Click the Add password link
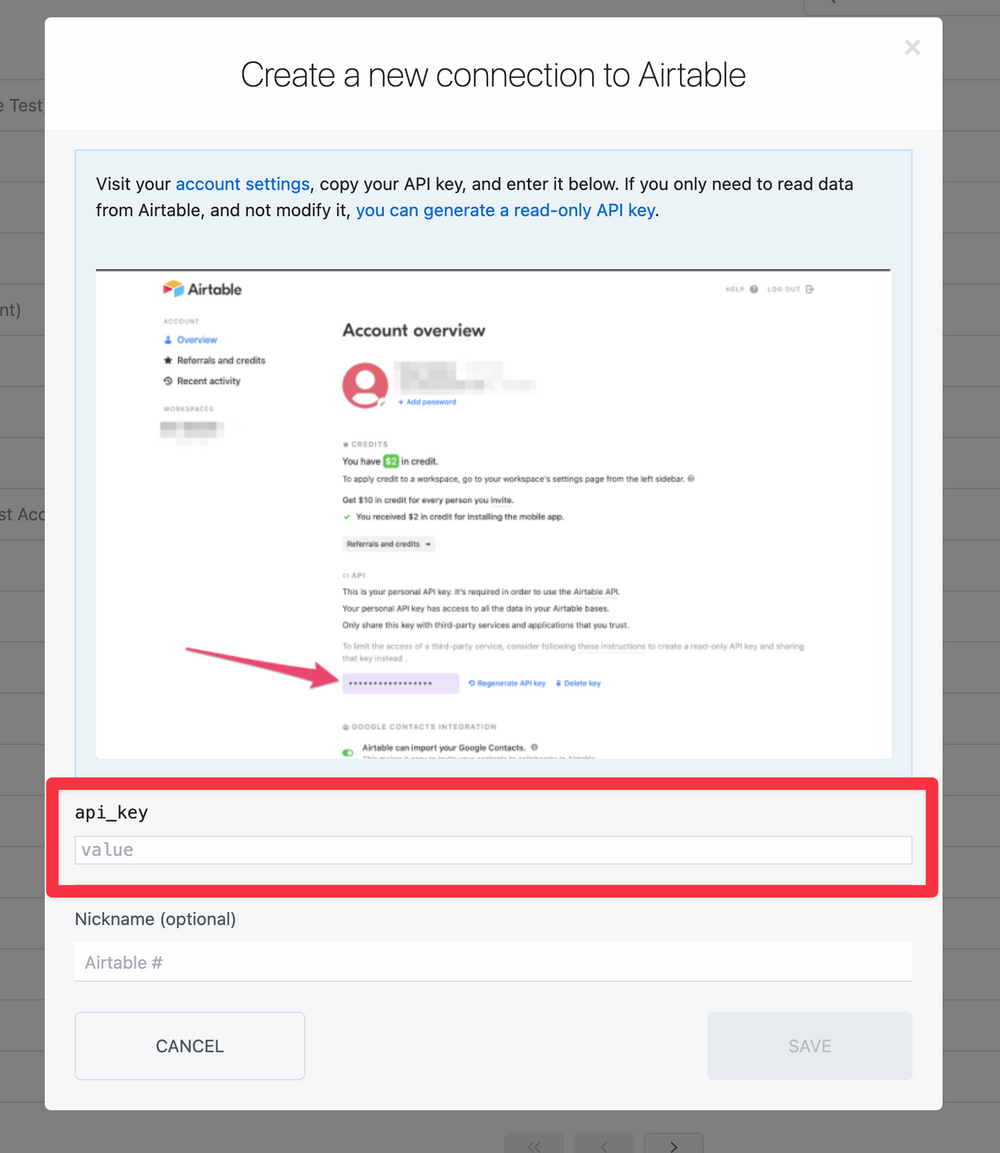 (x=427, y=401)
